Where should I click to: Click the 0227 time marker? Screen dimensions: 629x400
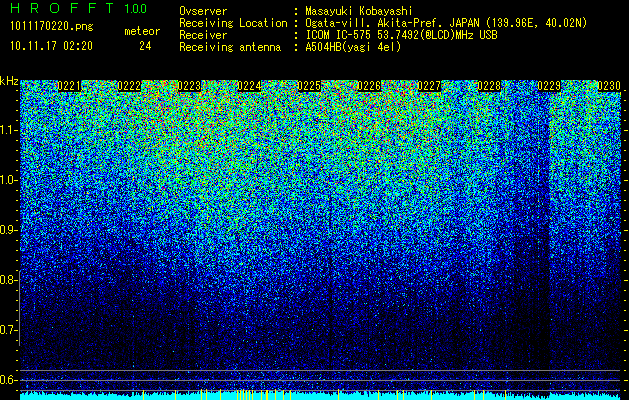click(429, 86)
